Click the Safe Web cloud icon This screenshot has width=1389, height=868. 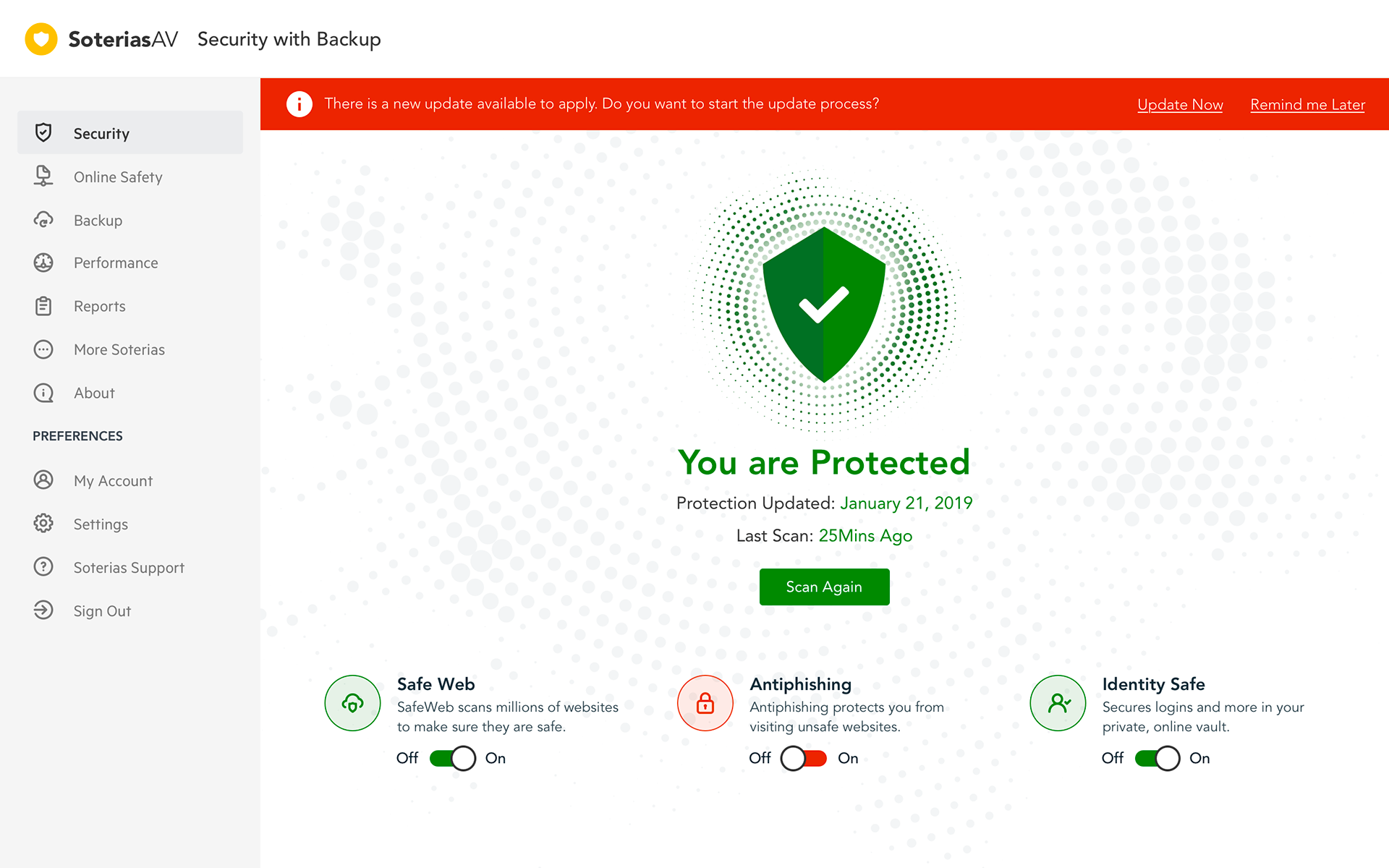pyautogui.click(x=352, y=703)
